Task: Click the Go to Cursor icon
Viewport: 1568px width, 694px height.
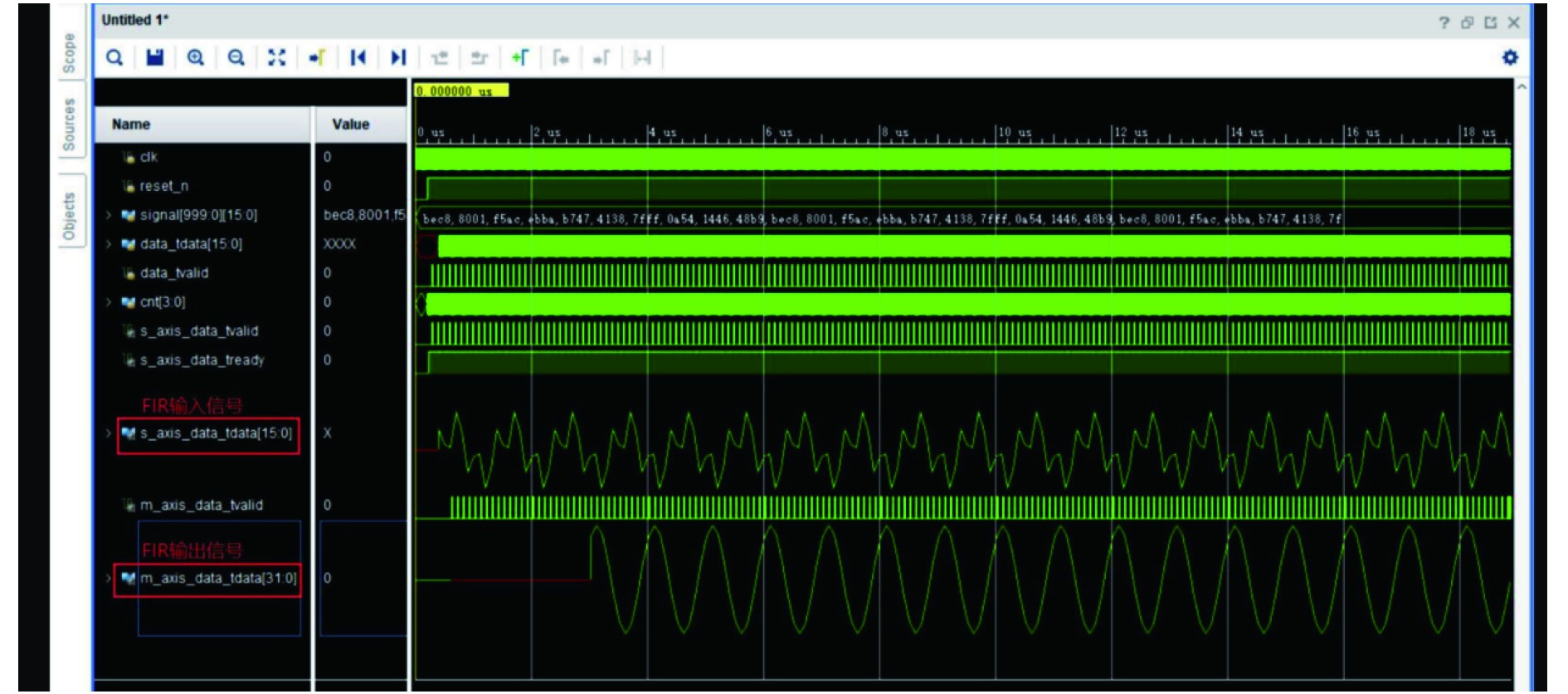Action: point(318,57)
